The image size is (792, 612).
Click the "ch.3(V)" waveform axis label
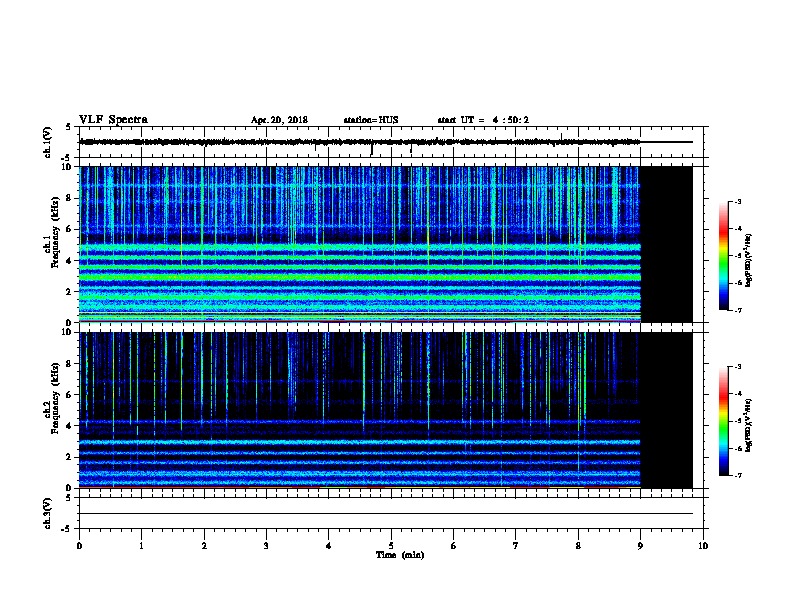click(47, 513)
